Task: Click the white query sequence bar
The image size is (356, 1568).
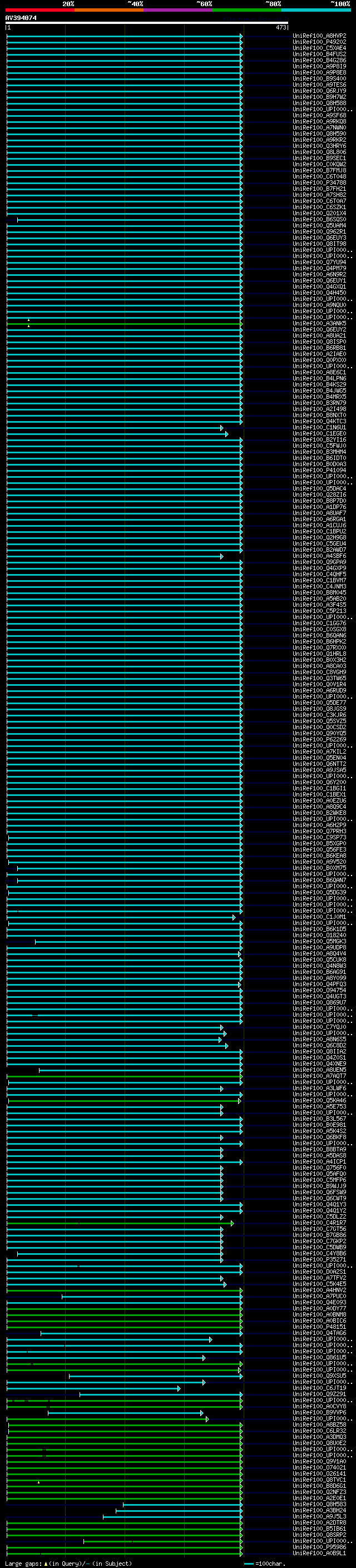Action: point(147,23)
